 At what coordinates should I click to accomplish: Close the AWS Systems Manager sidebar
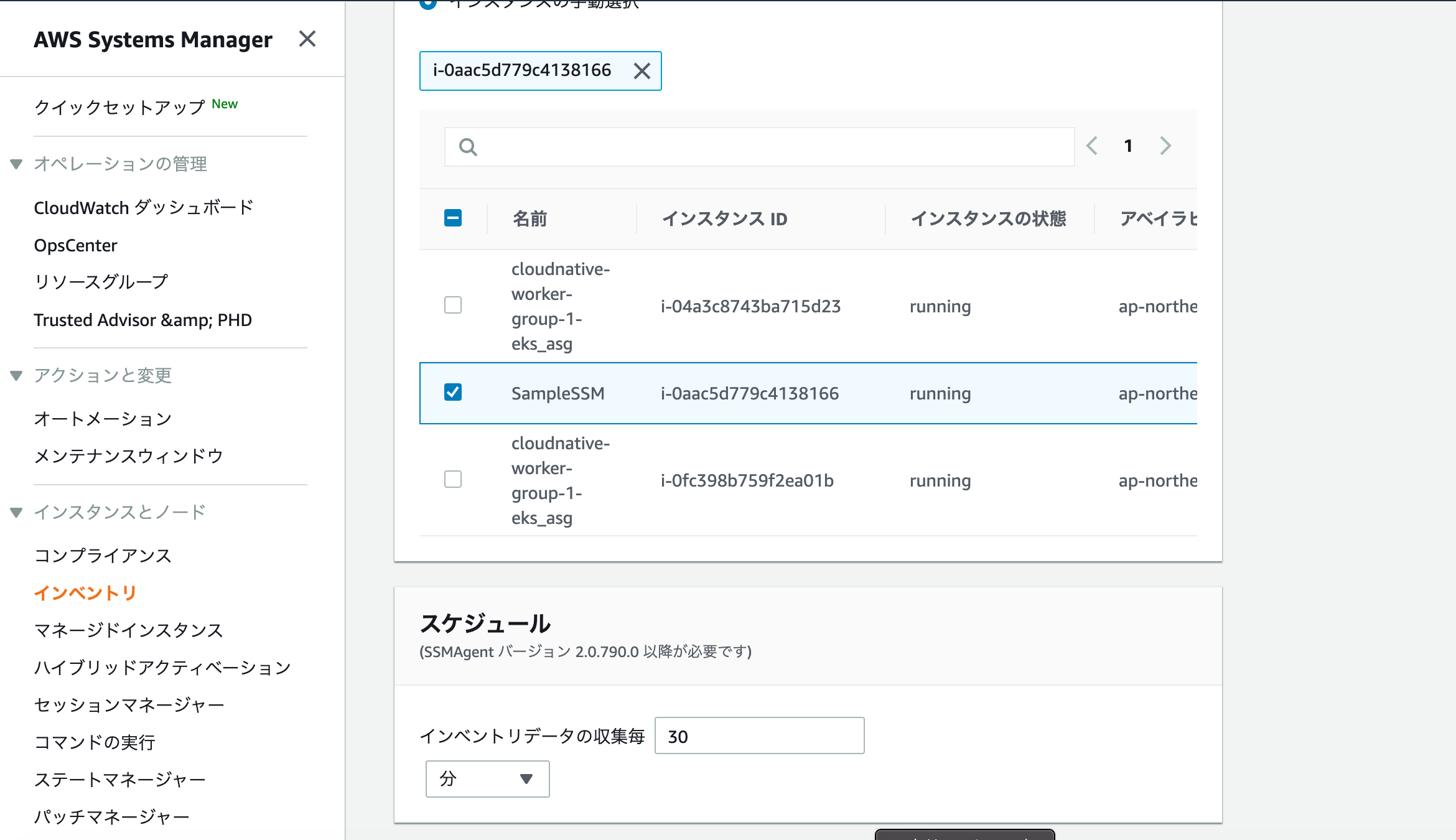click(x=307, y=39)
